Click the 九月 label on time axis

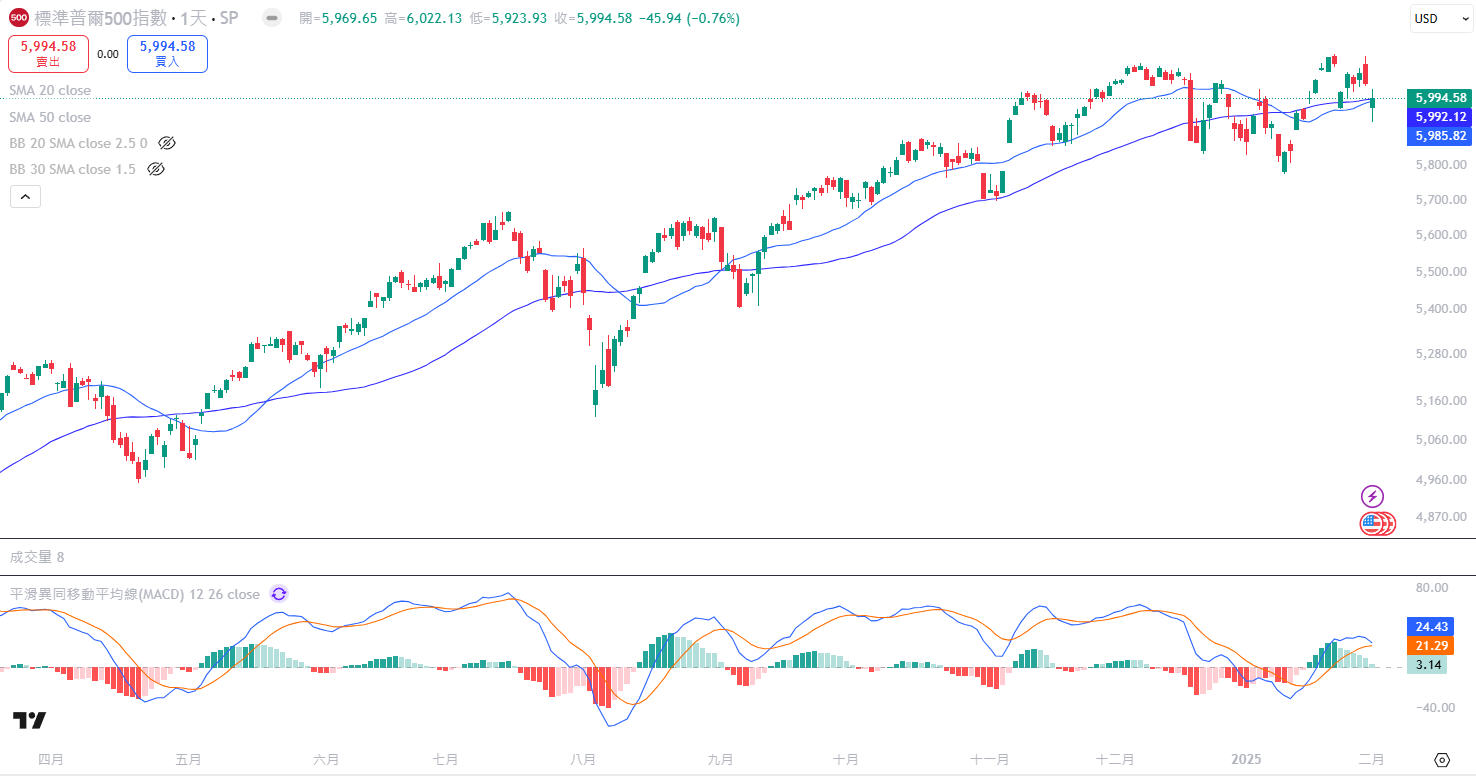[720, 760]
